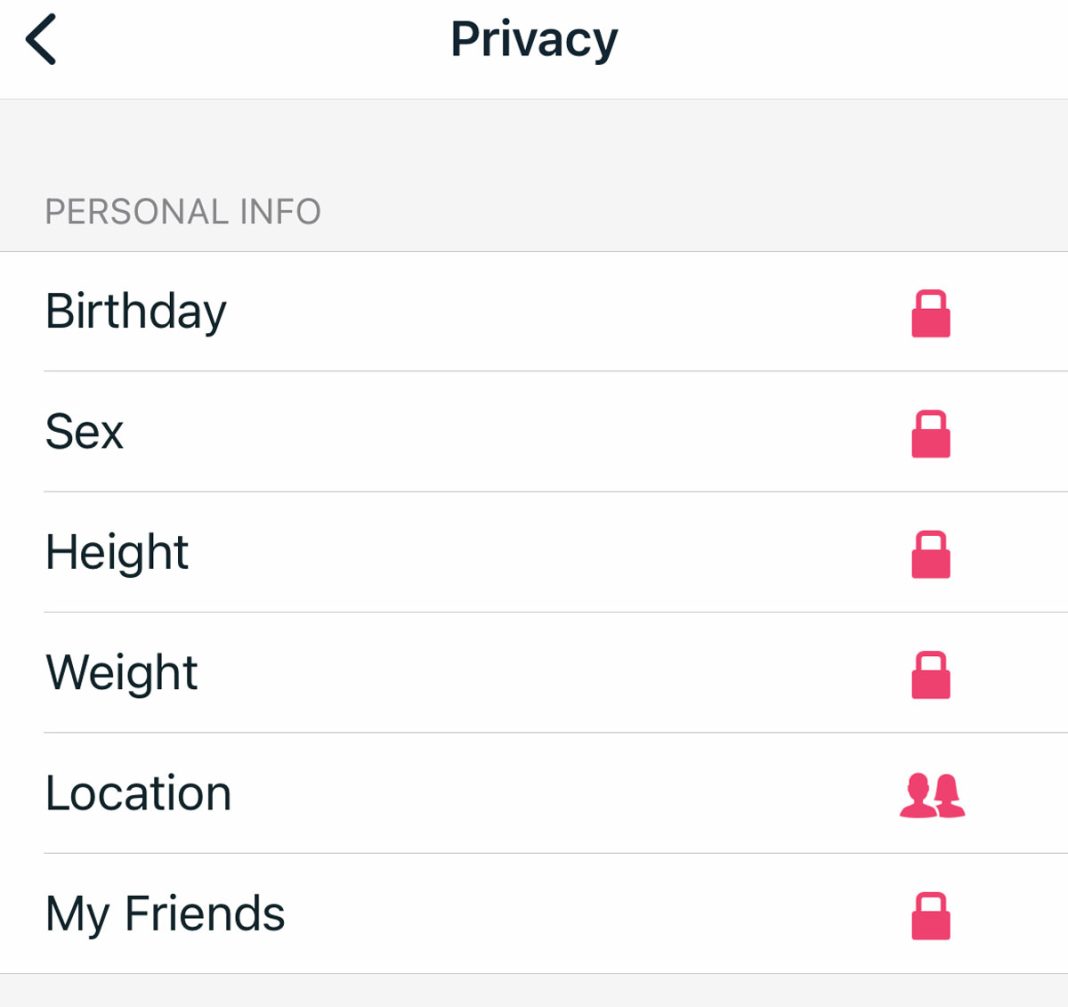This screenshot has height=1007, width=1068.
Task: Click the Location sharing indicator icon
Action: [x=932, y=793]
